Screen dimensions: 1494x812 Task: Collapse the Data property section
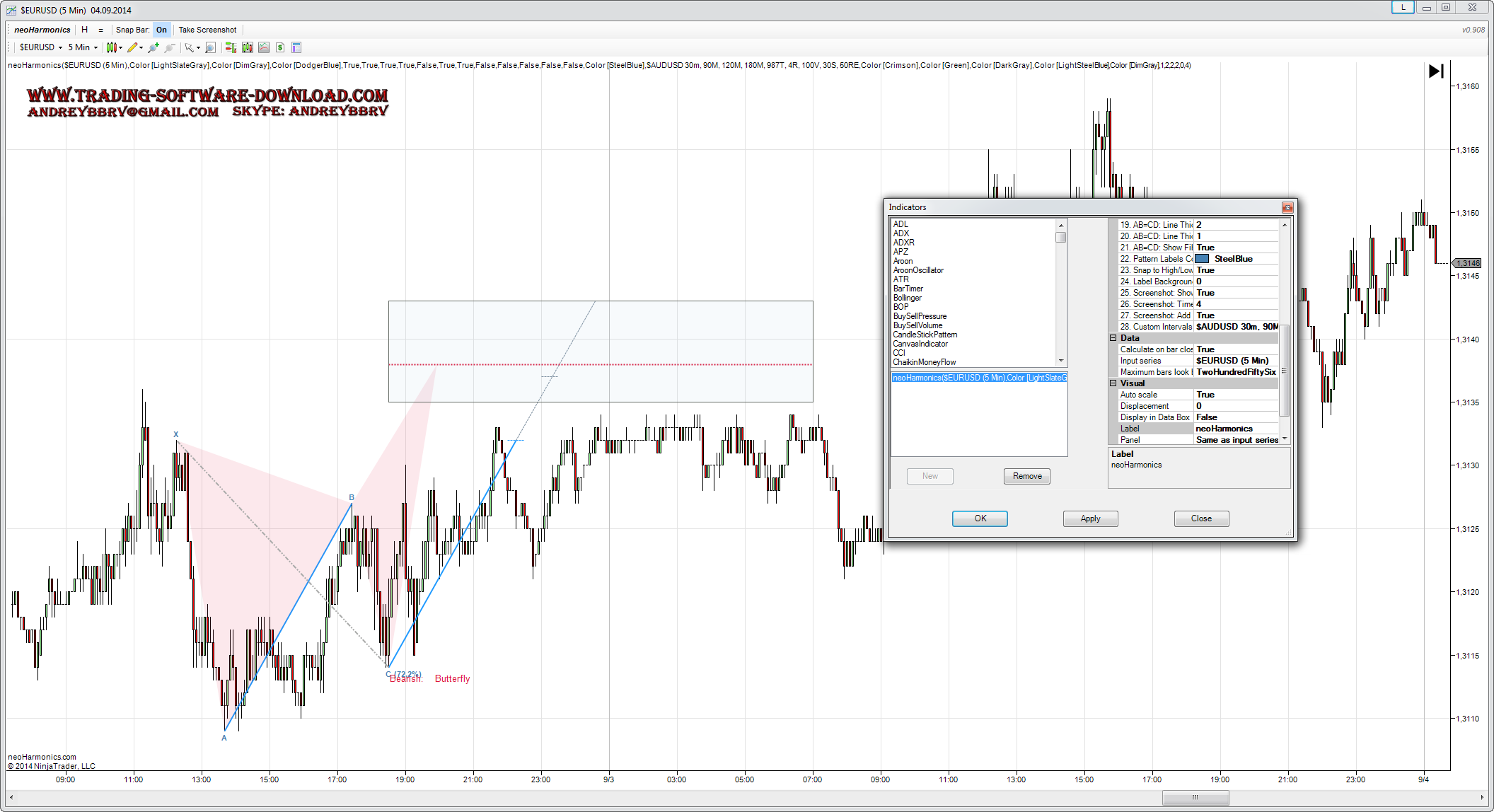[x=1113, y=338]
